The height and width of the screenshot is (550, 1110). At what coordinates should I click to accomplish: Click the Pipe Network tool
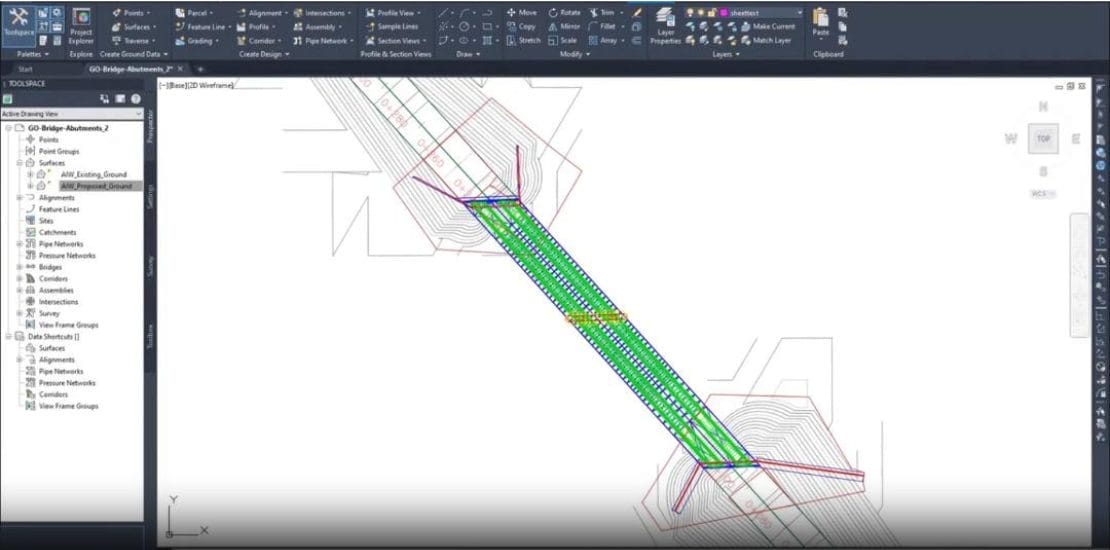coord(323,41)
